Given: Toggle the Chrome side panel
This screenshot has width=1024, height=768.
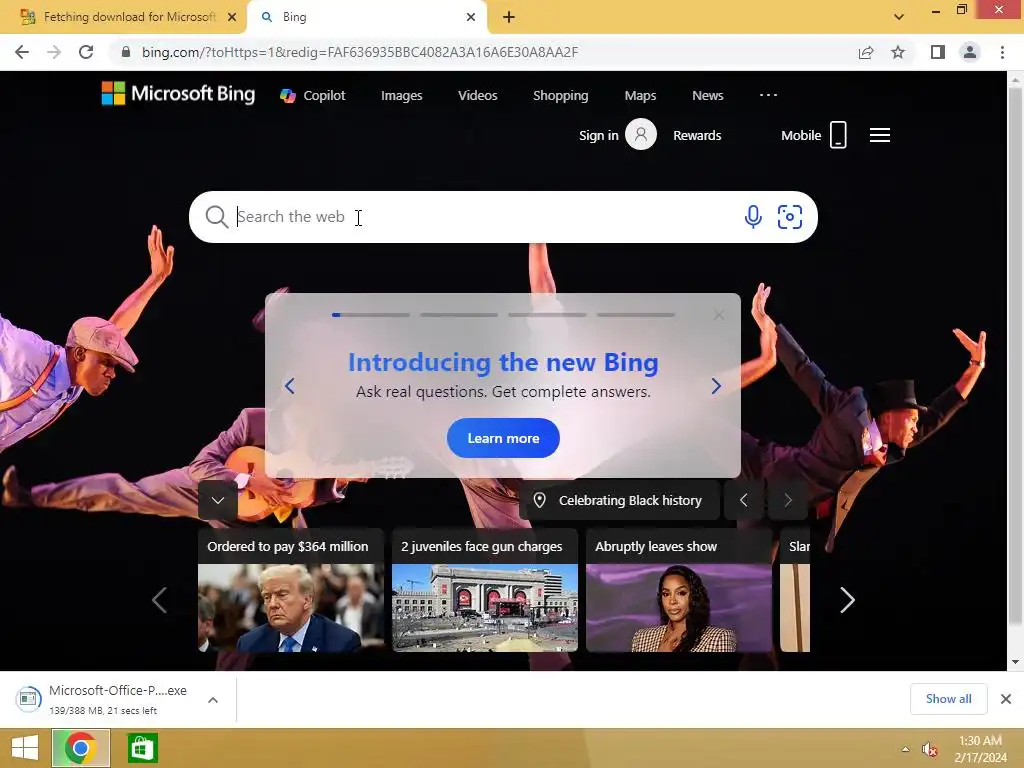Looking at the screenshot, I should pos(938,52).
